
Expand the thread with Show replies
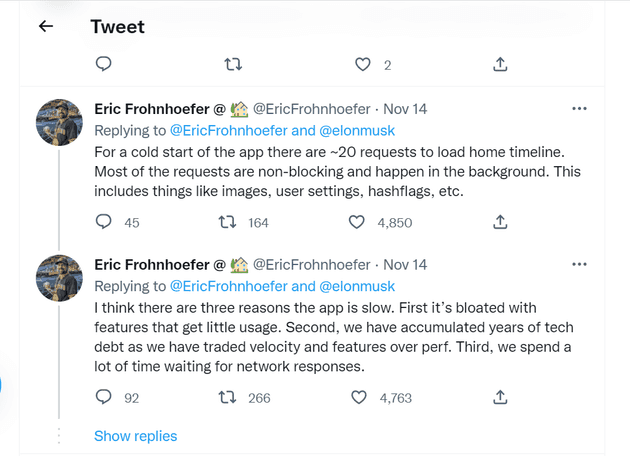click(135, 436)
